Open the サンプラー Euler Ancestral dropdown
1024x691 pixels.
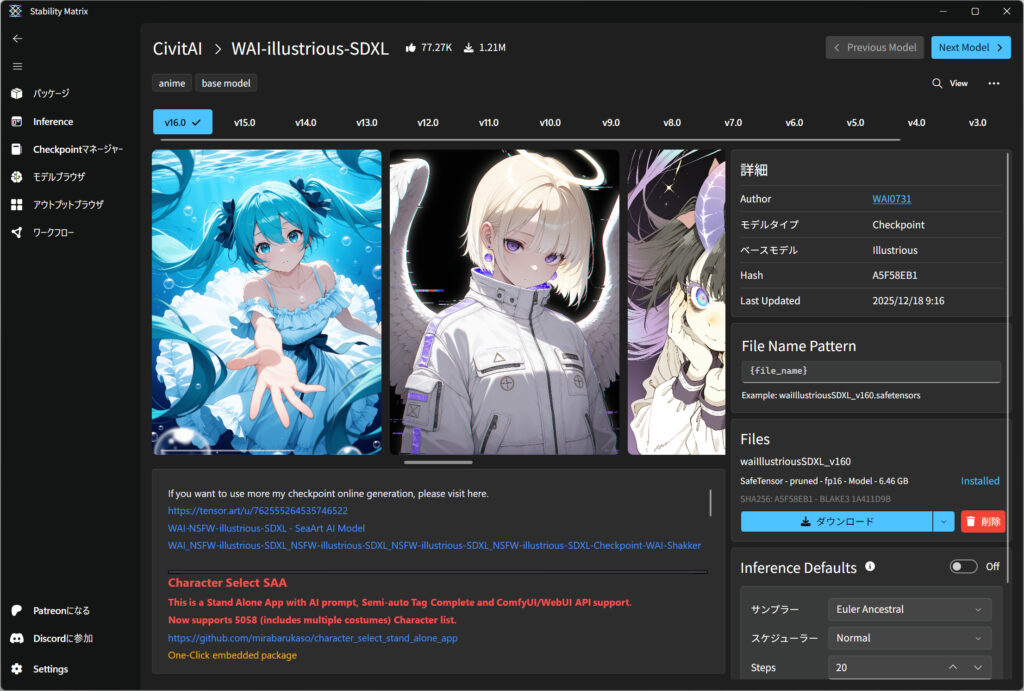click(909, 609)
